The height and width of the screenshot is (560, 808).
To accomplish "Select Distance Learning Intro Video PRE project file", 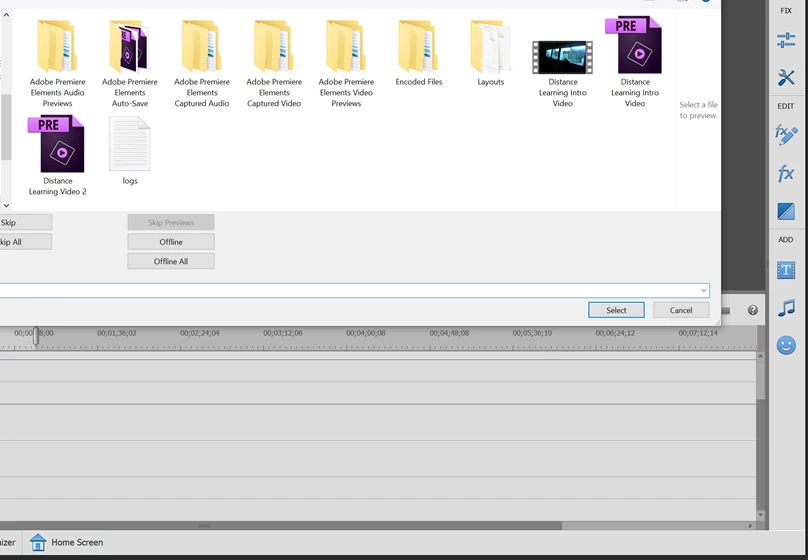I will (635, 62).
